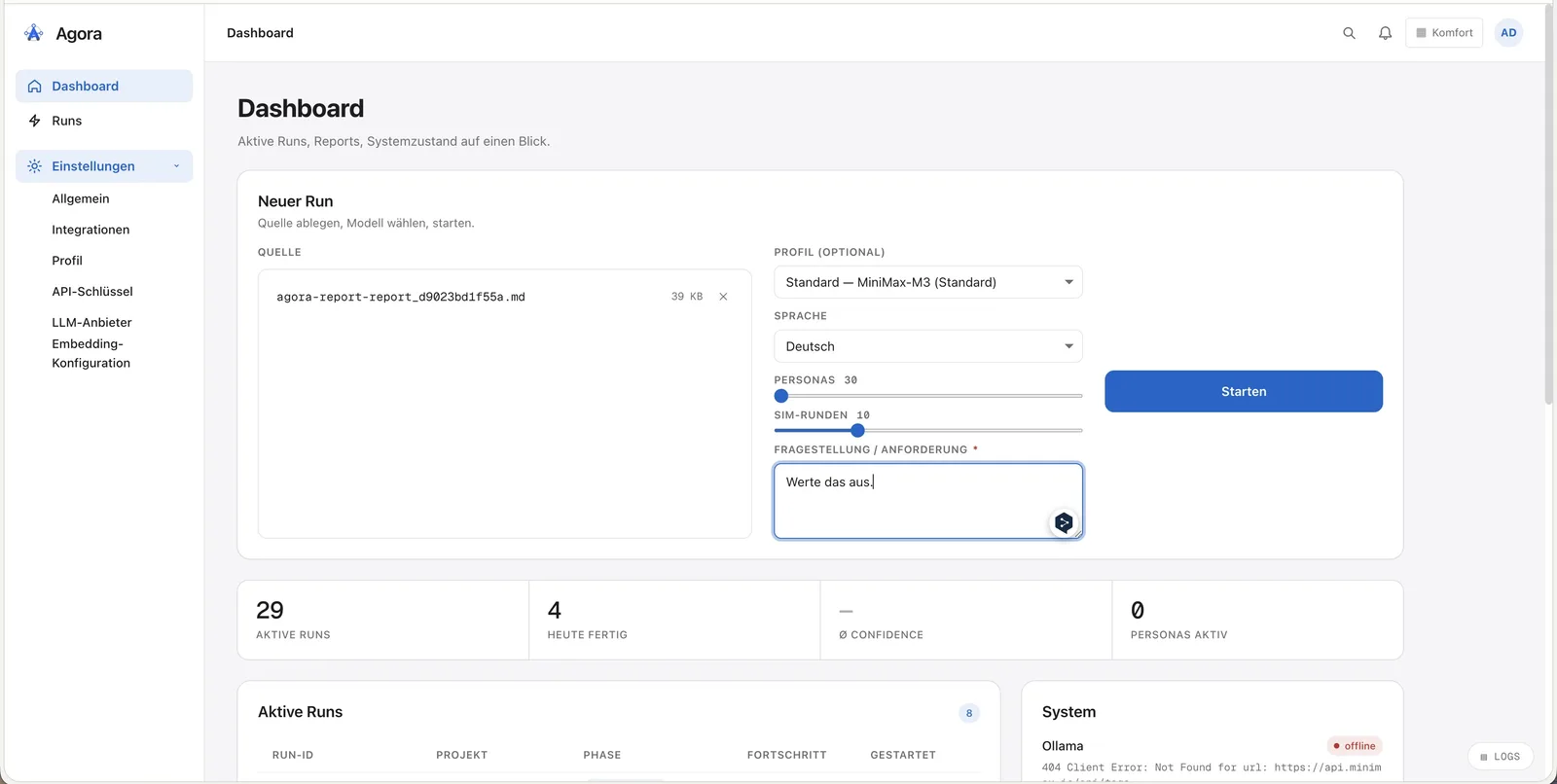The height and width of the screenshot is (784, 1557).
Task: Click the Runs lightning icon in sidebar
Action: 35,121
